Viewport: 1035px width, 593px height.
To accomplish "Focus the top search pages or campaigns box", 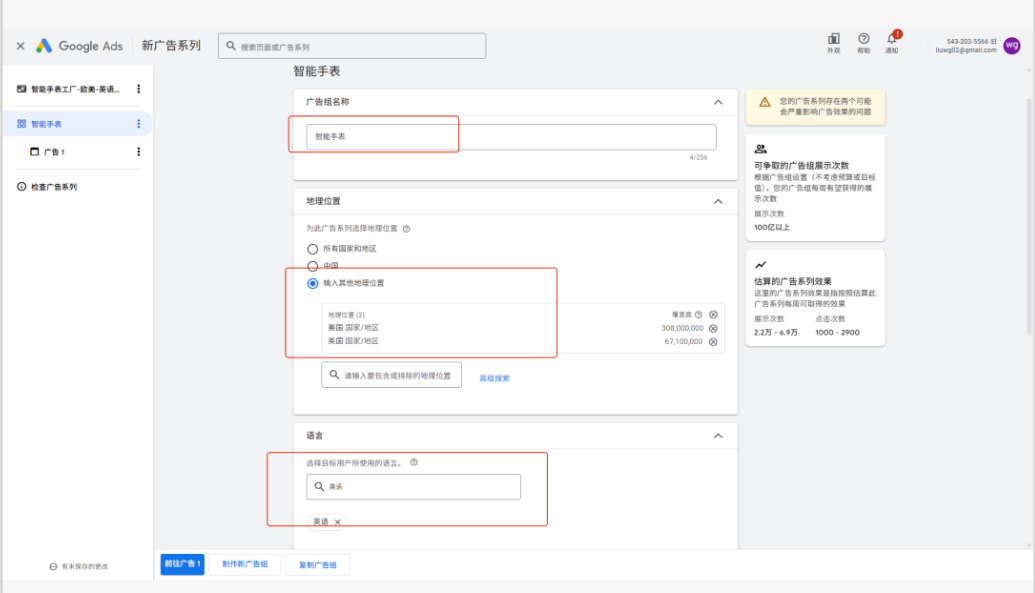I will [352, 46].
